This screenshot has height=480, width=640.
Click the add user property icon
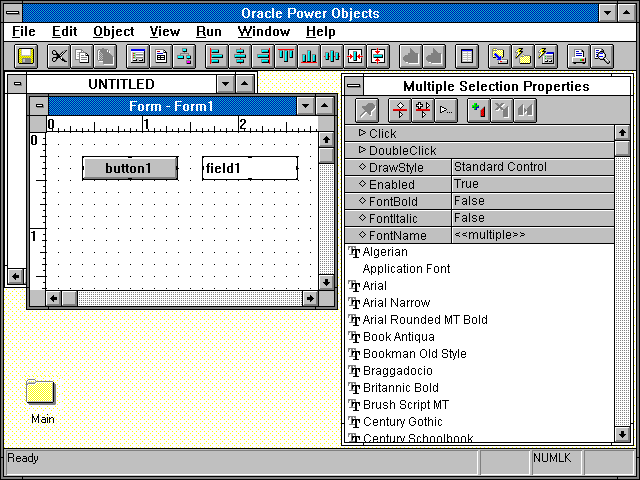pyautogui.click(x=478, y=110)
